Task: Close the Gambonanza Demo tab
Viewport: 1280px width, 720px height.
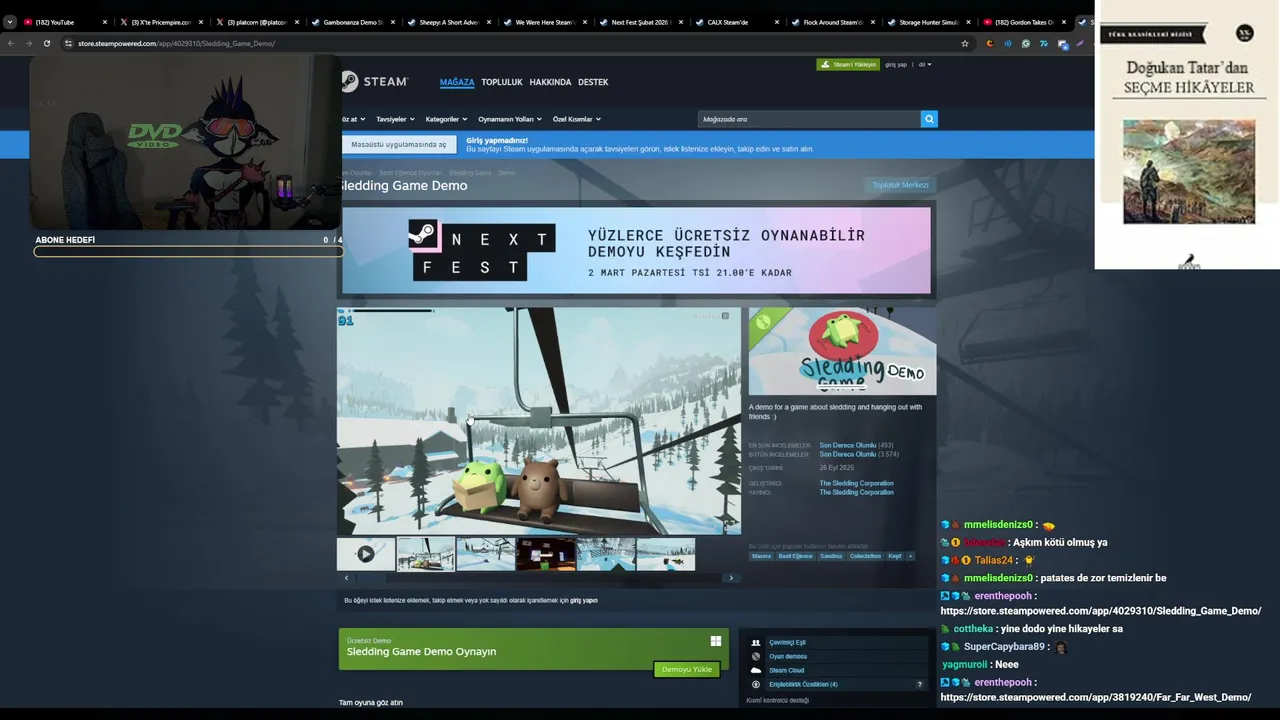Action: (393, 22)
